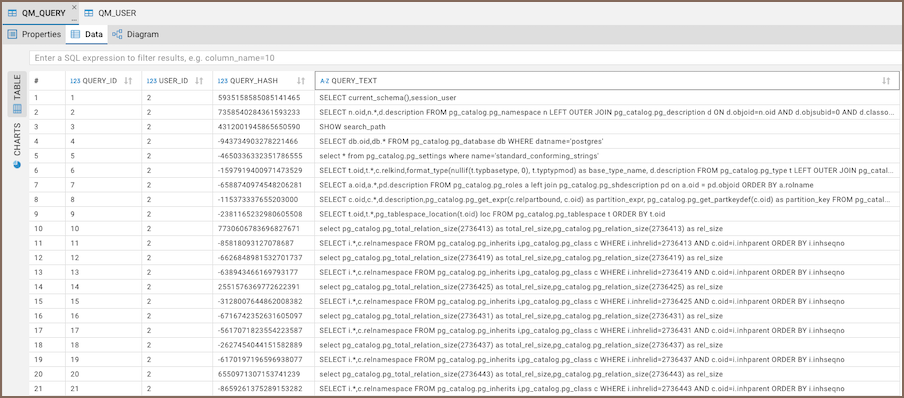The height and width of the screenshot is (398, 904).
Task: Sort by USER_ID column sort icon
Action: 199,81
